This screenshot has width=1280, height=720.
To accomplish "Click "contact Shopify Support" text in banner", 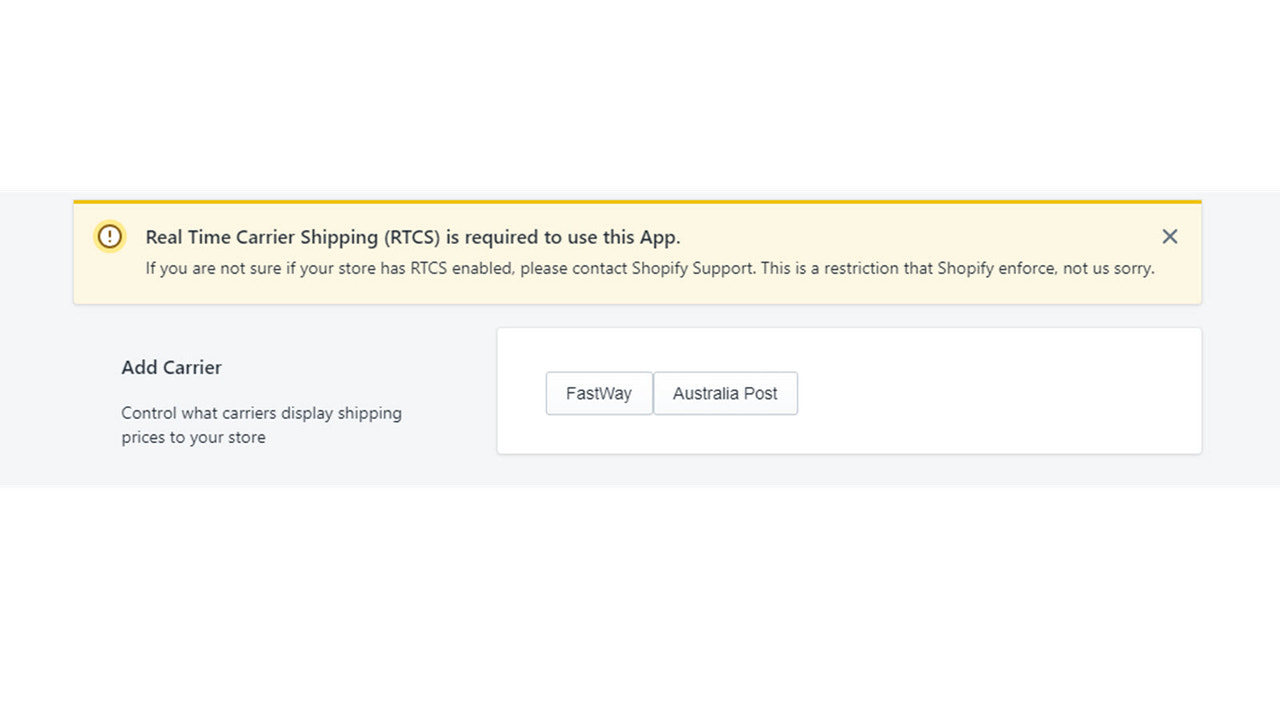I will [663, 269].
